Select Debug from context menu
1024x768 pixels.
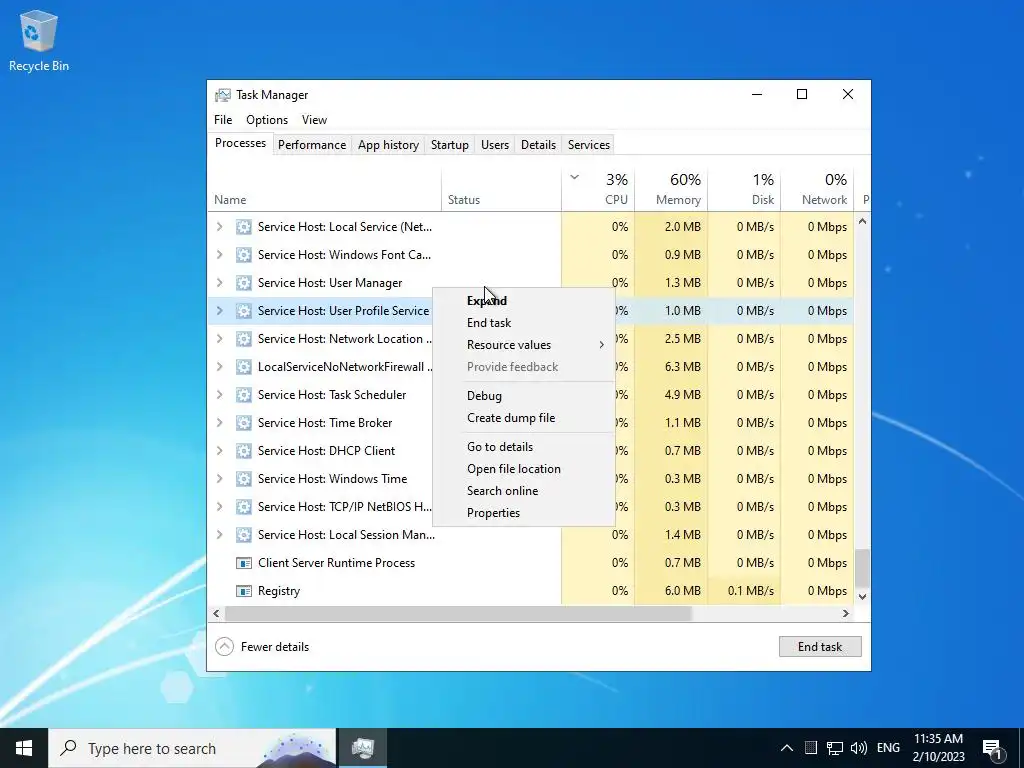(524, 396)
